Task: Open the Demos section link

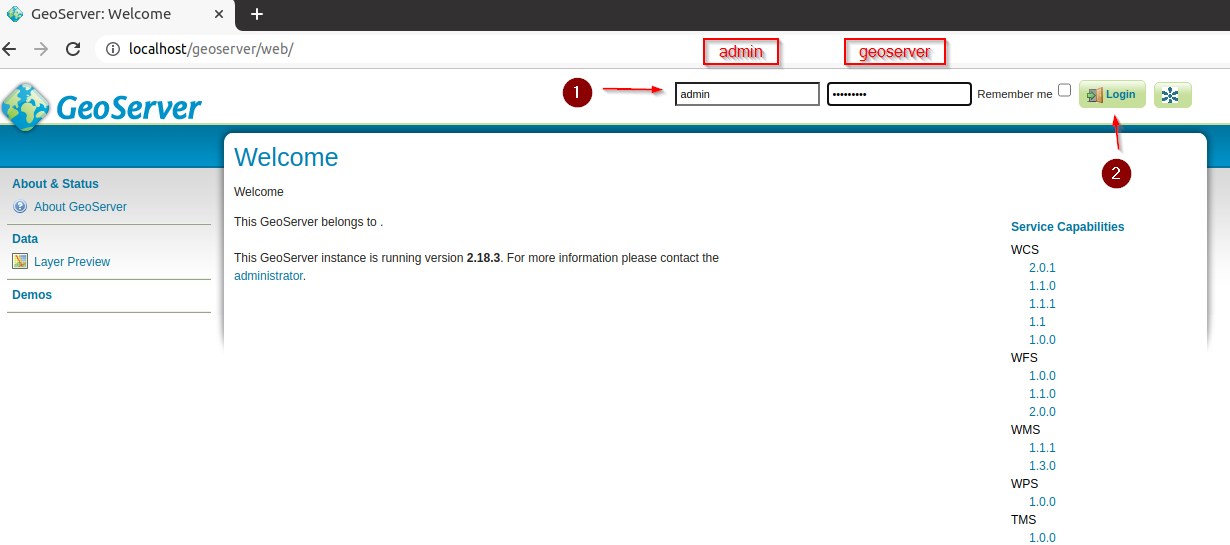Action: (32, 295)
